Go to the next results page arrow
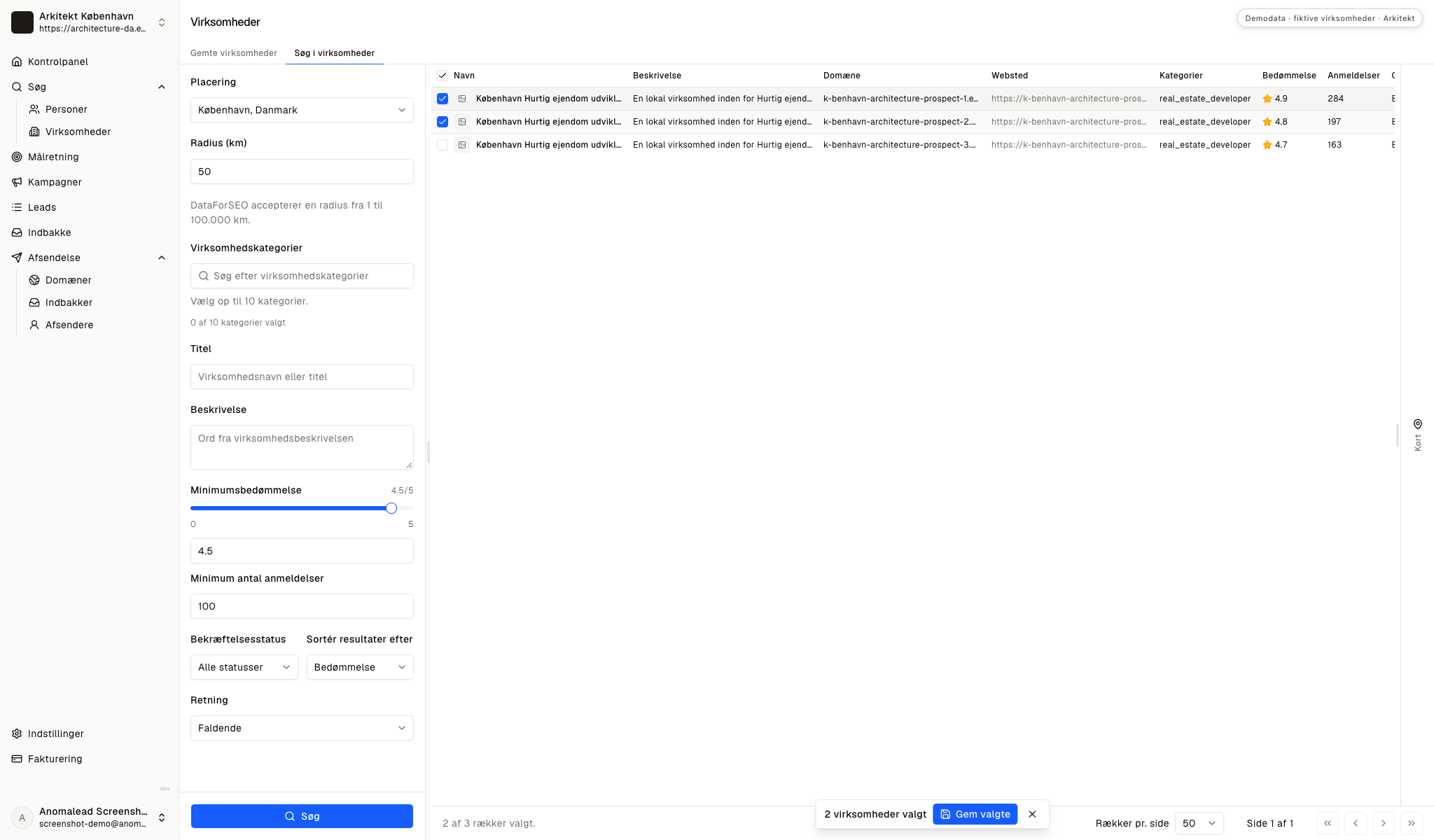 pyautogui.click(x=1384, y=823)
